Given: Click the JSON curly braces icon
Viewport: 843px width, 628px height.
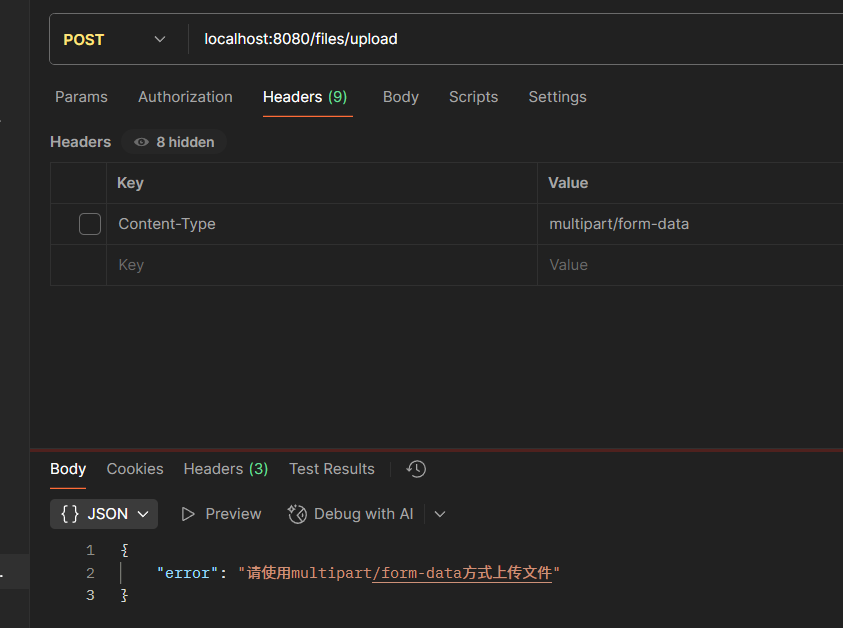Looking at the screenshot, I should 70,514.
